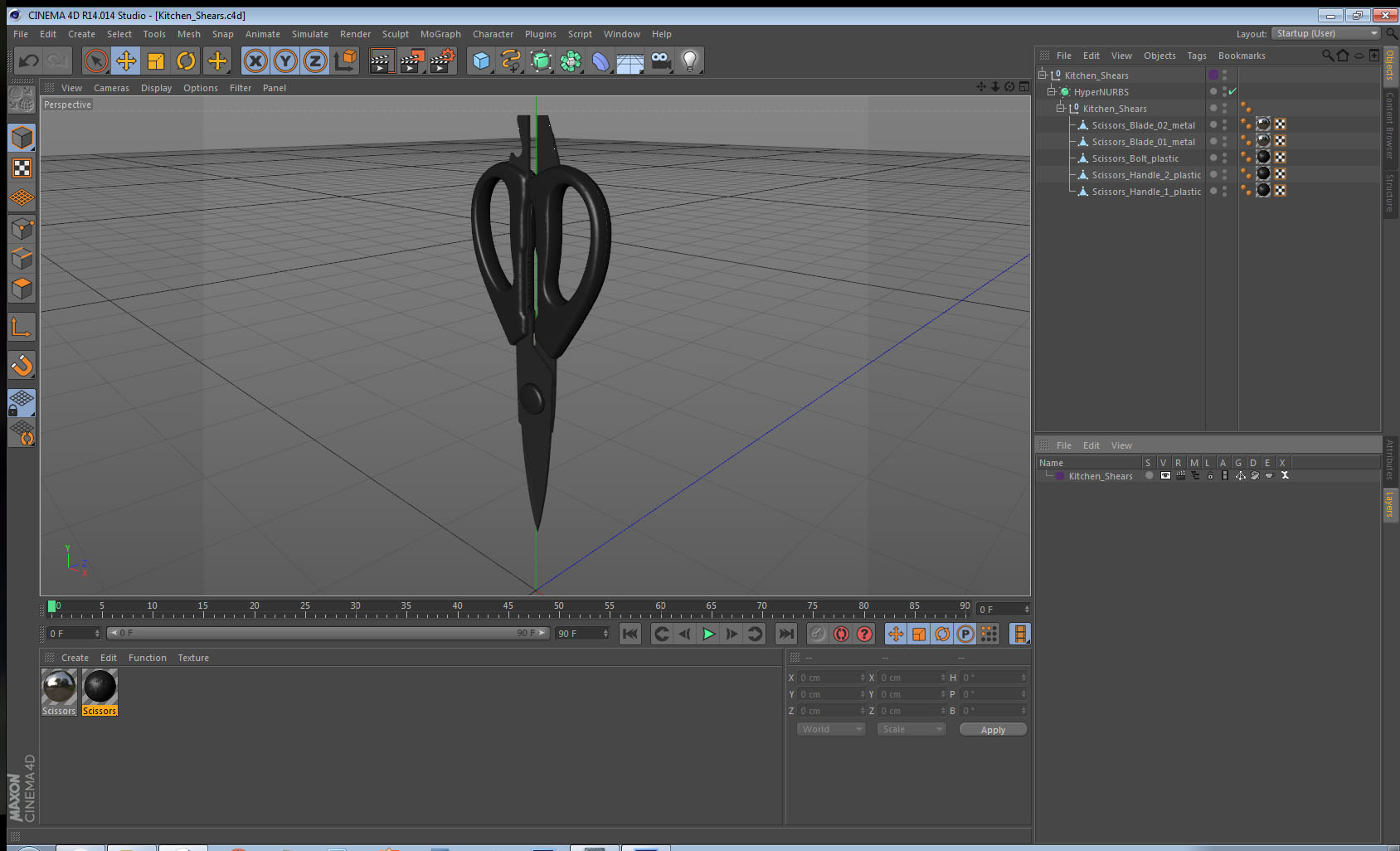Open the Material Manager Create menu

coord(75,658)
